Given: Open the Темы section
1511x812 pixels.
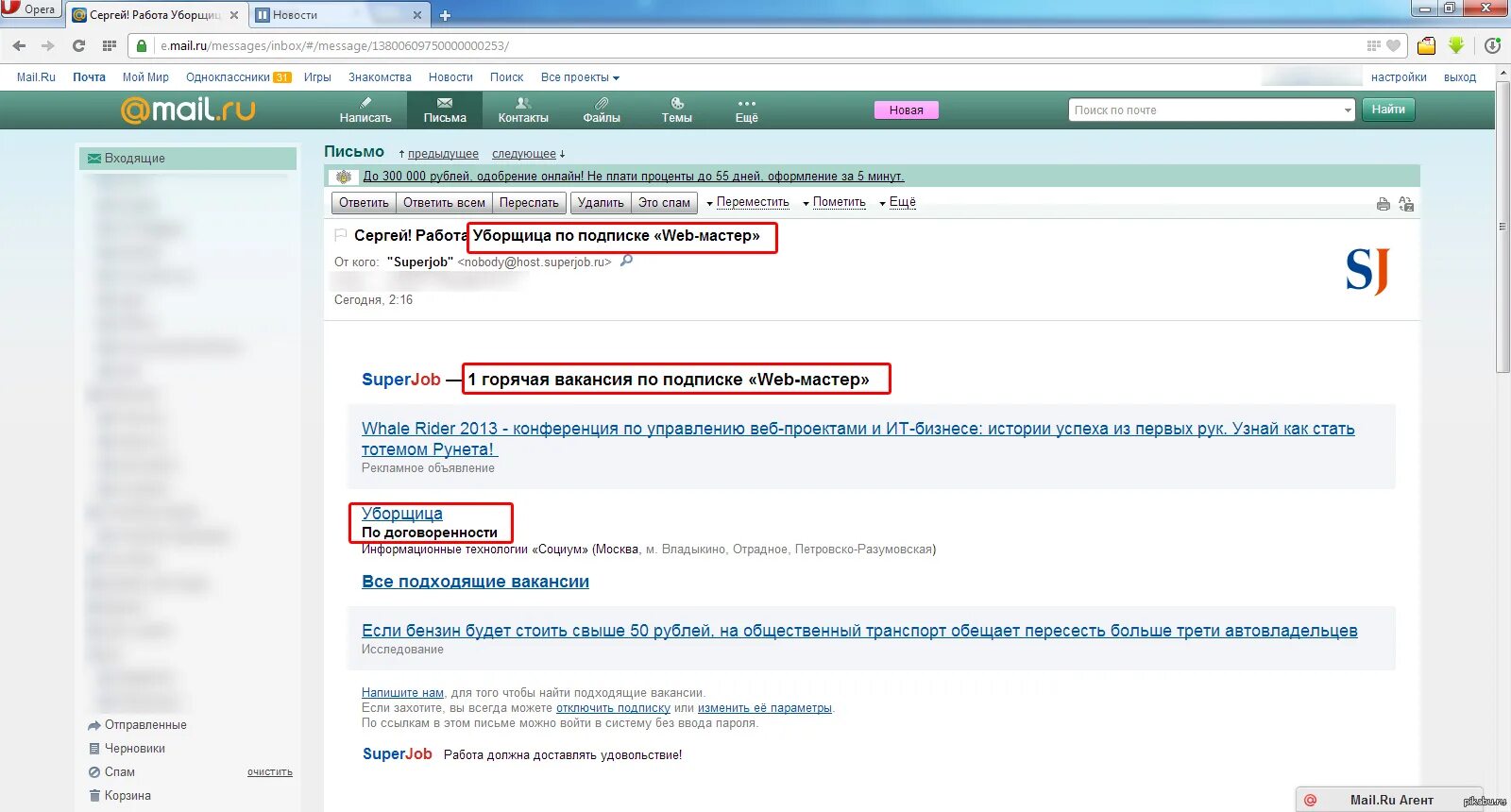Looking at the screenshot, I should coord(677,110).
